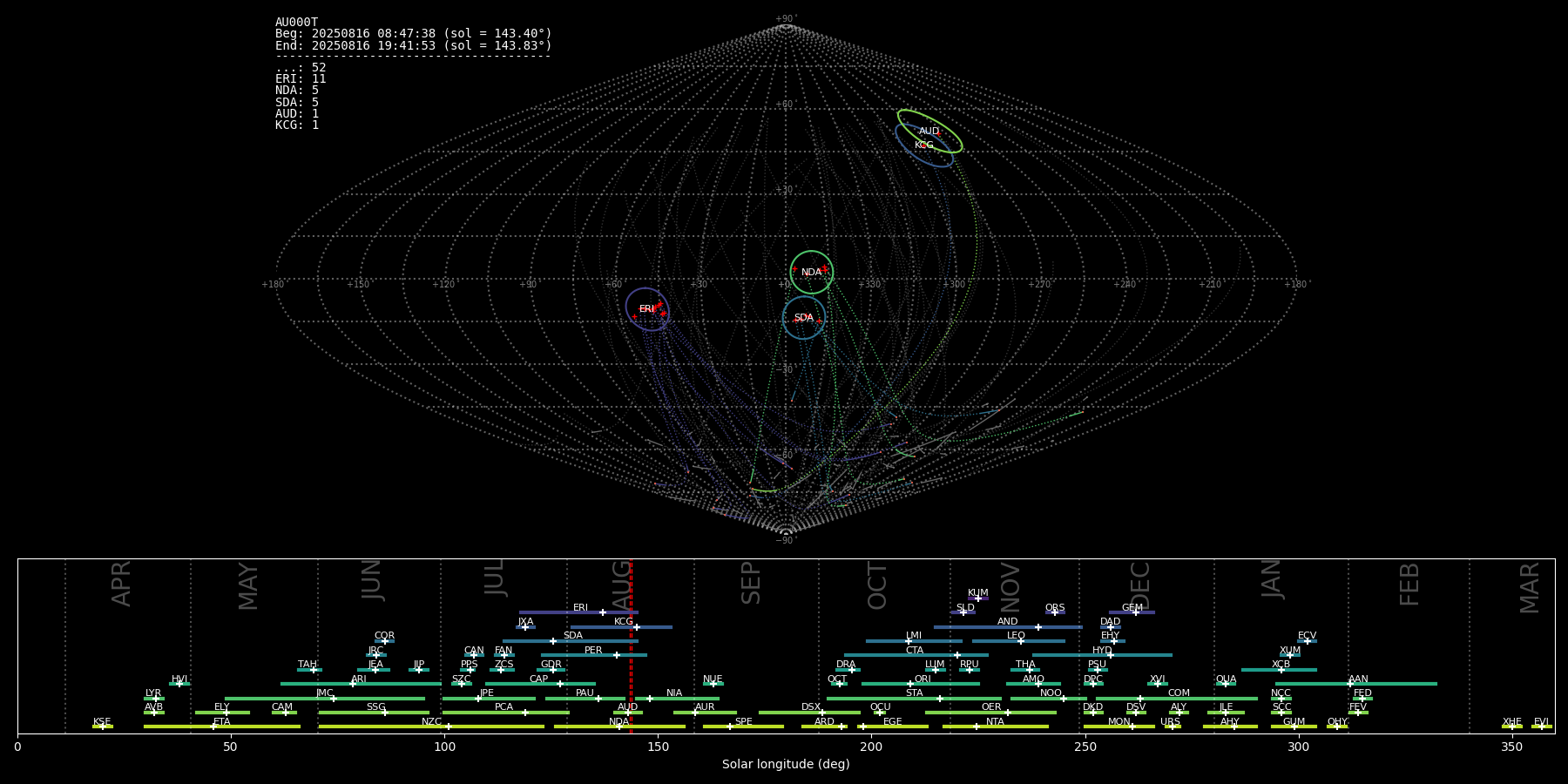Click the ETA shower bar label
Screen dimensions: 1568x784
[222, 722]
